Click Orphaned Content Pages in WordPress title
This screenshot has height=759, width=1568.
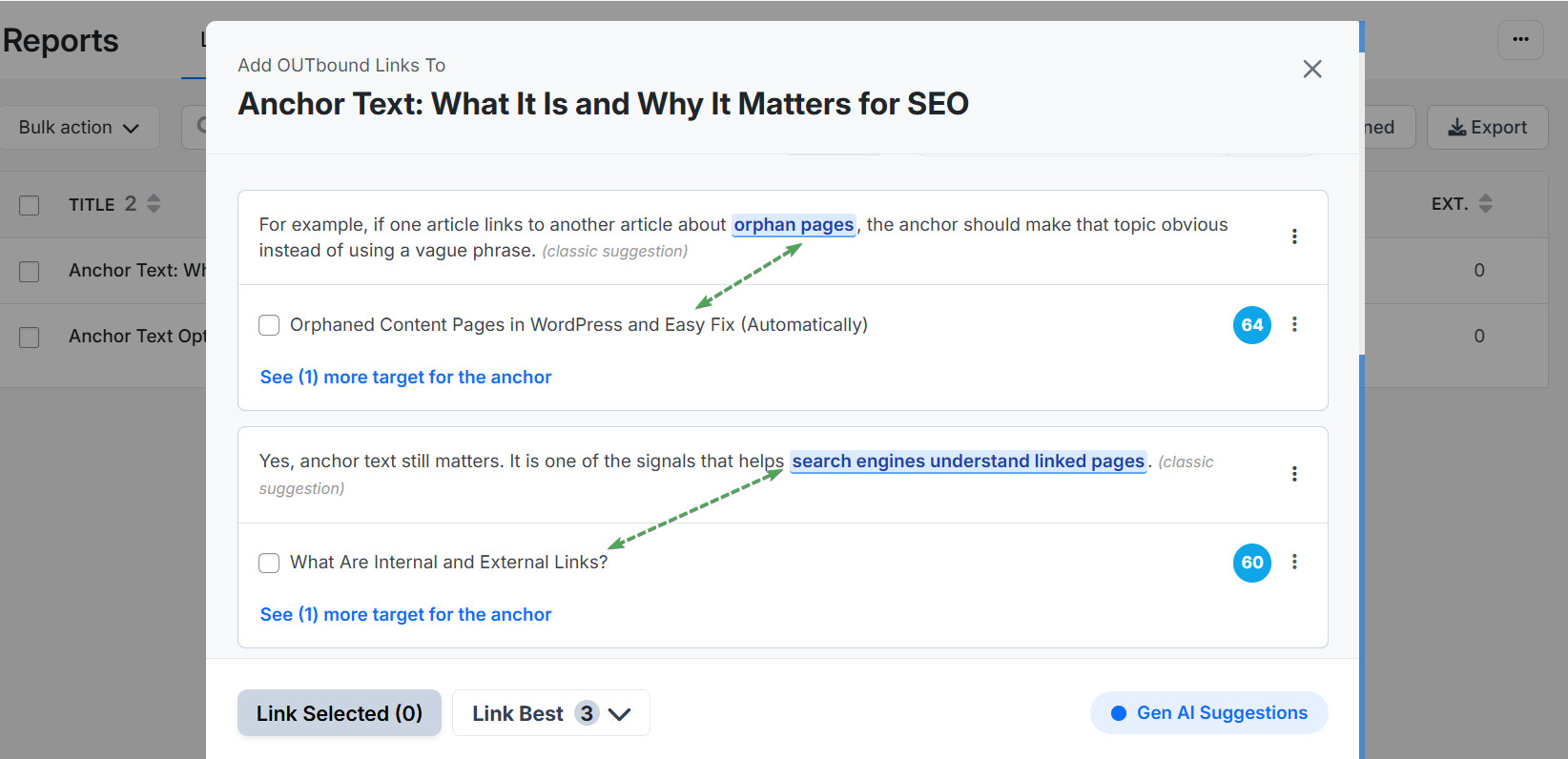[579, 325]
